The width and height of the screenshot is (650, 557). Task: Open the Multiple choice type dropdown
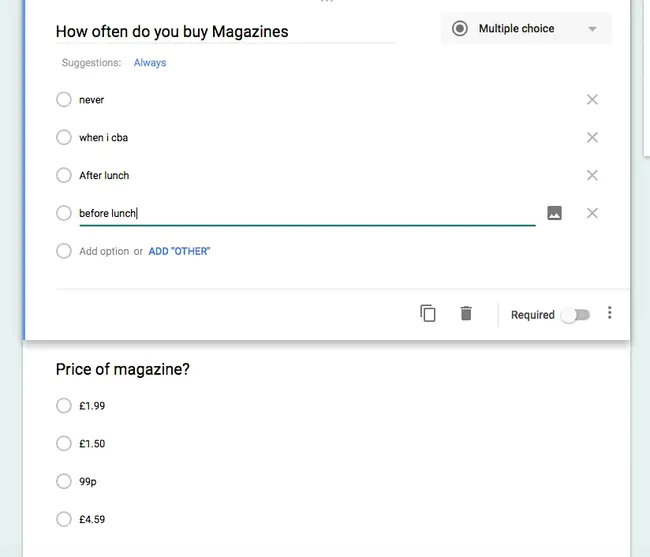tap(526, 29)
